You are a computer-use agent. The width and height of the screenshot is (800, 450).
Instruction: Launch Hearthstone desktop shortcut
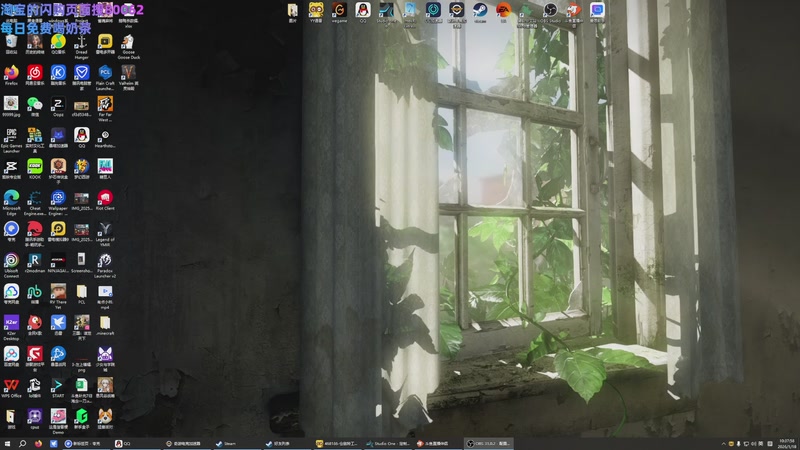pyautogui.click(x=105, y=137)
